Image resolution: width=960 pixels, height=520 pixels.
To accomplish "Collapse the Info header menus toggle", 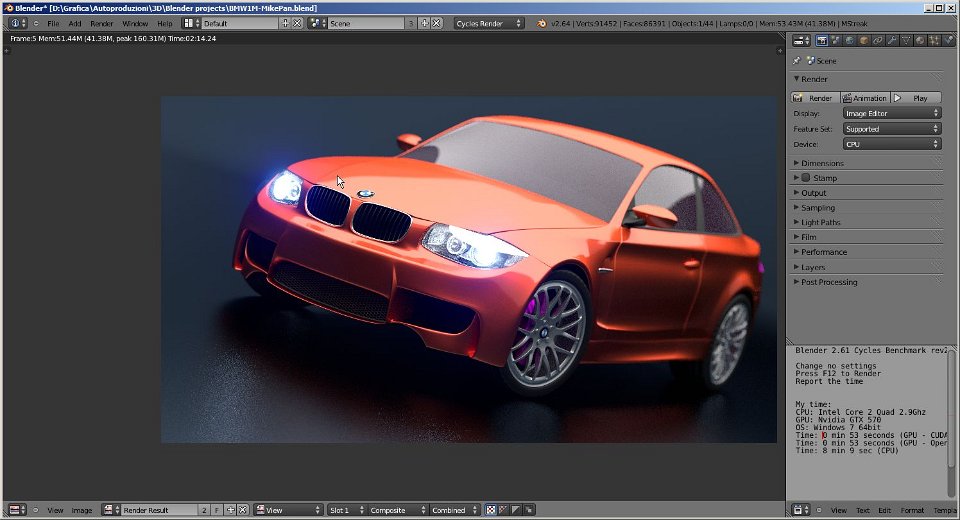I will (36, 23).
